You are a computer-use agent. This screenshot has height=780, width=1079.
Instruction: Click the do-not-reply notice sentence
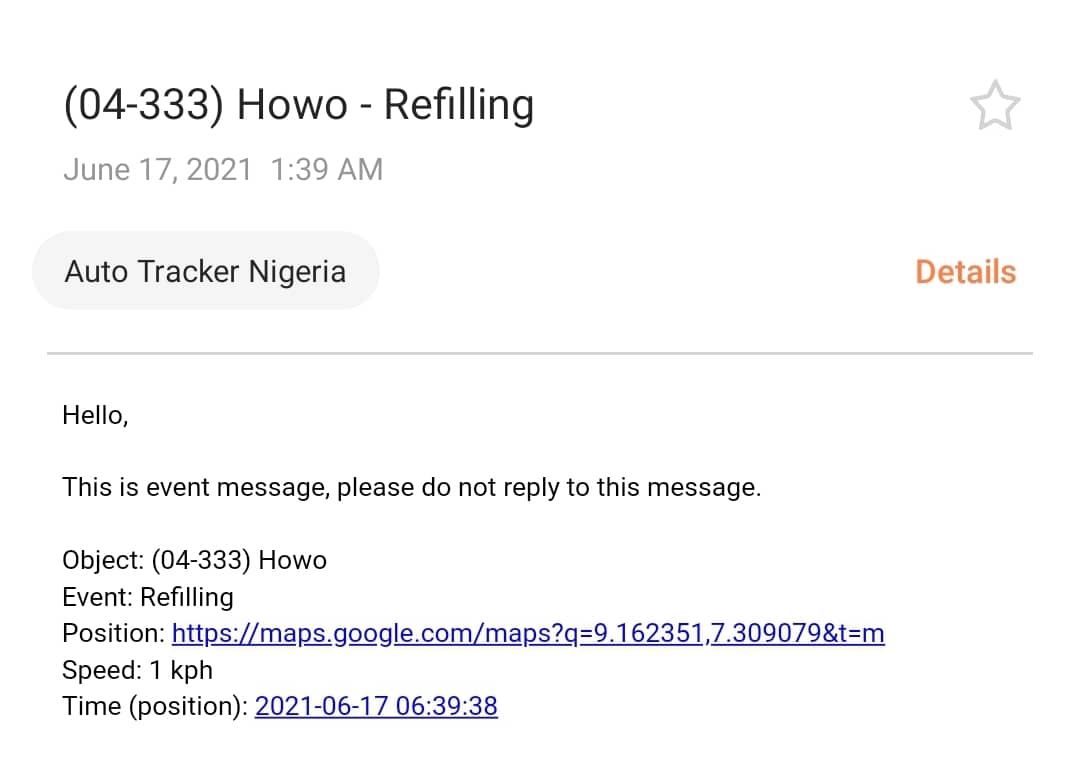pos(411,488)
